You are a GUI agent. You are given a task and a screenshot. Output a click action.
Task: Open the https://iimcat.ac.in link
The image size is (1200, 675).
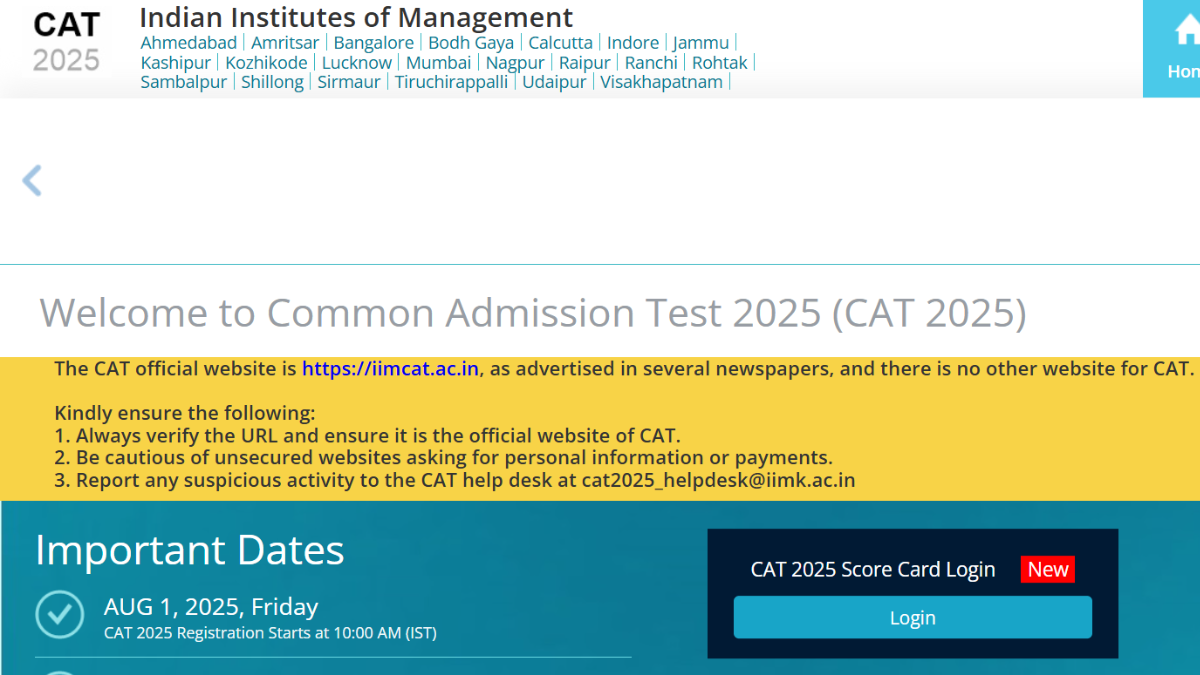(x=391, y=368)
